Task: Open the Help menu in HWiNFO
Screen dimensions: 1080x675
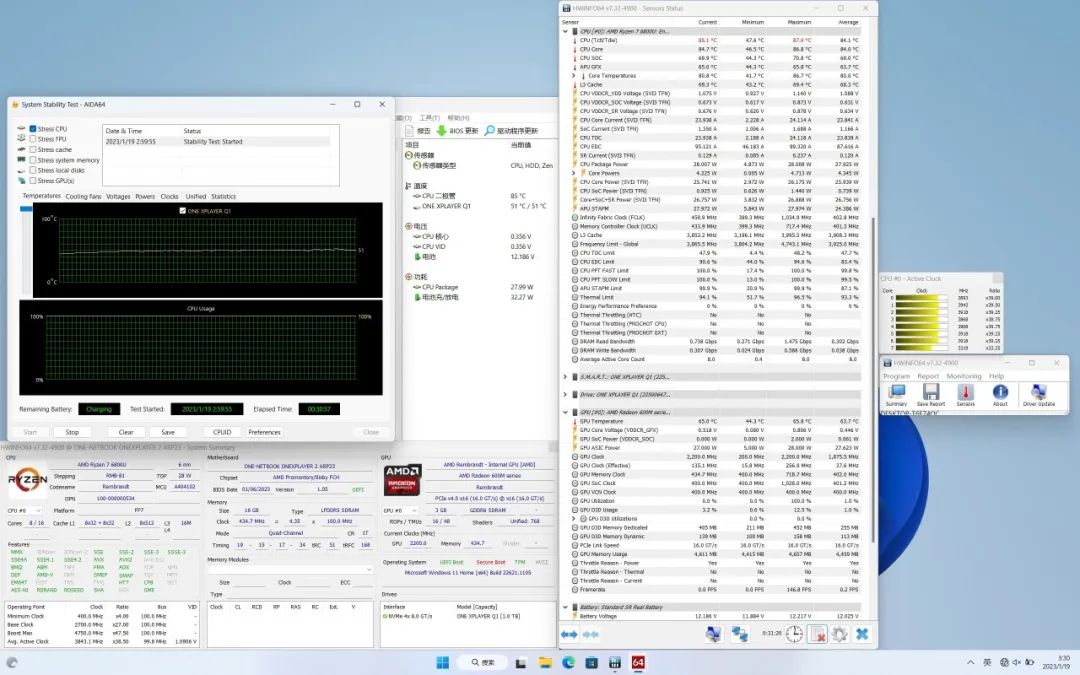Action: [996, 376]
